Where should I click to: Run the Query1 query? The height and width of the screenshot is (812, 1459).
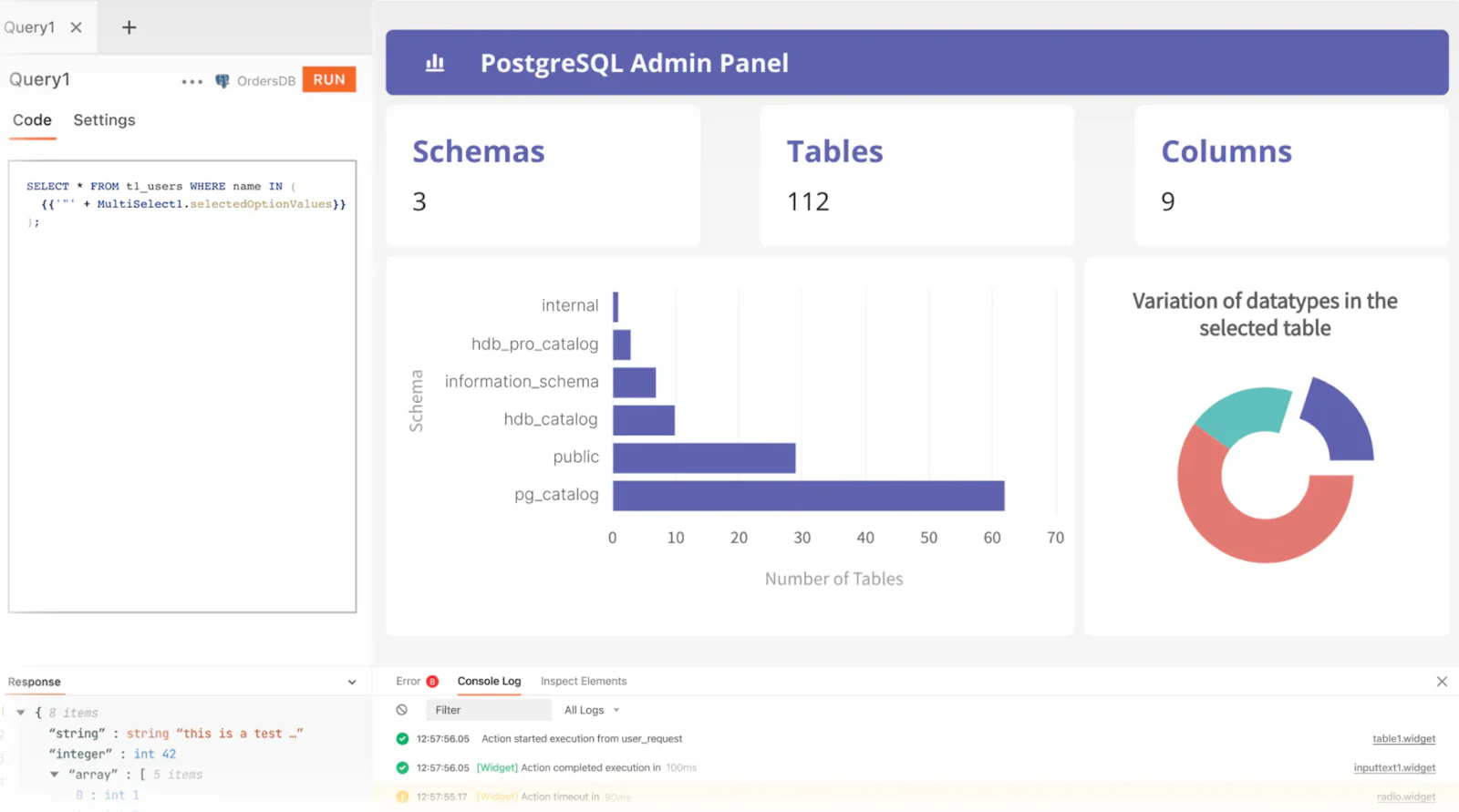click(x=329, y=80)
